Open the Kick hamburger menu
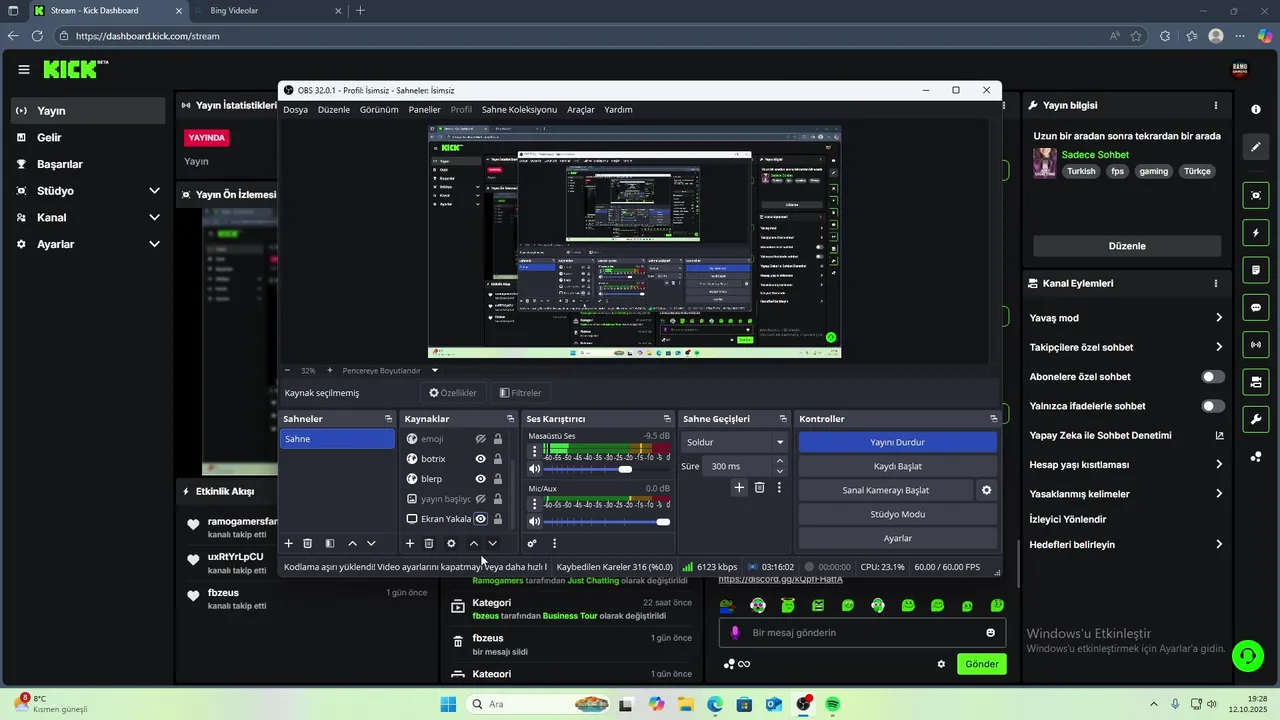The height and width of the screenshot is (720, 1280). pos(23,69)
